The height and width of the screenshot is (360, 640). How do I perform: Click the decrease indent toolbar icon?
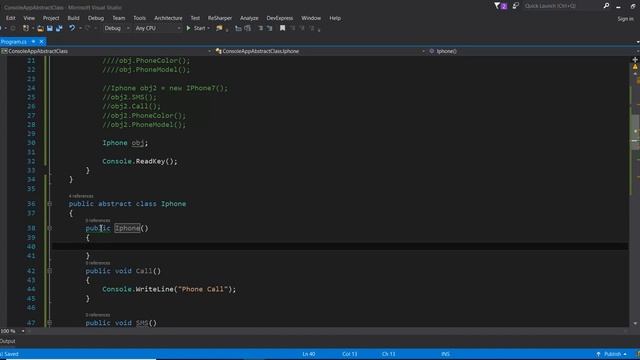pyautogui.click(x=260, y=28)
